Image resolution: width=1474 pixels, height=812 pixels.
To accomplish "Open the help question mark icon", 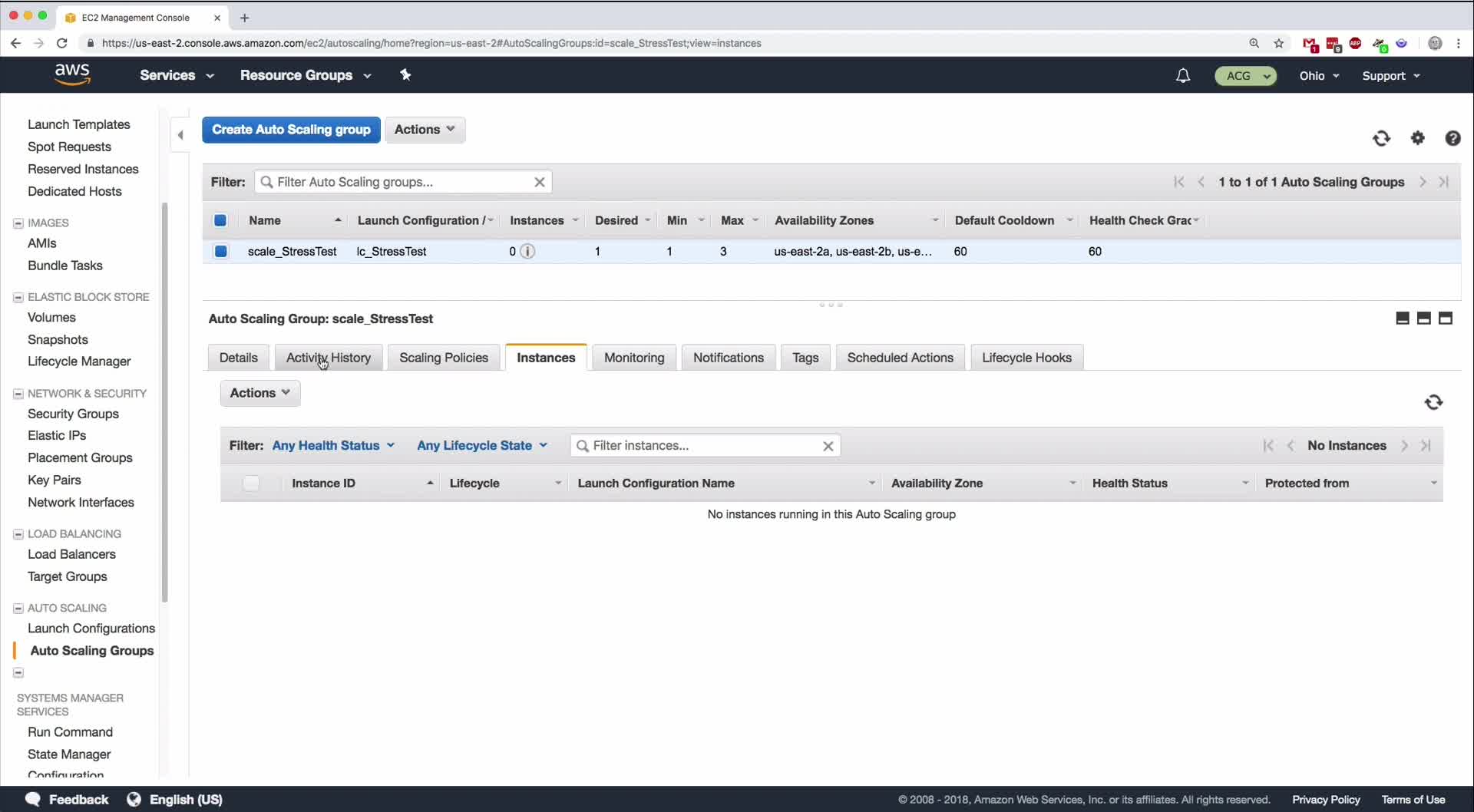I will click(1453, 138).
